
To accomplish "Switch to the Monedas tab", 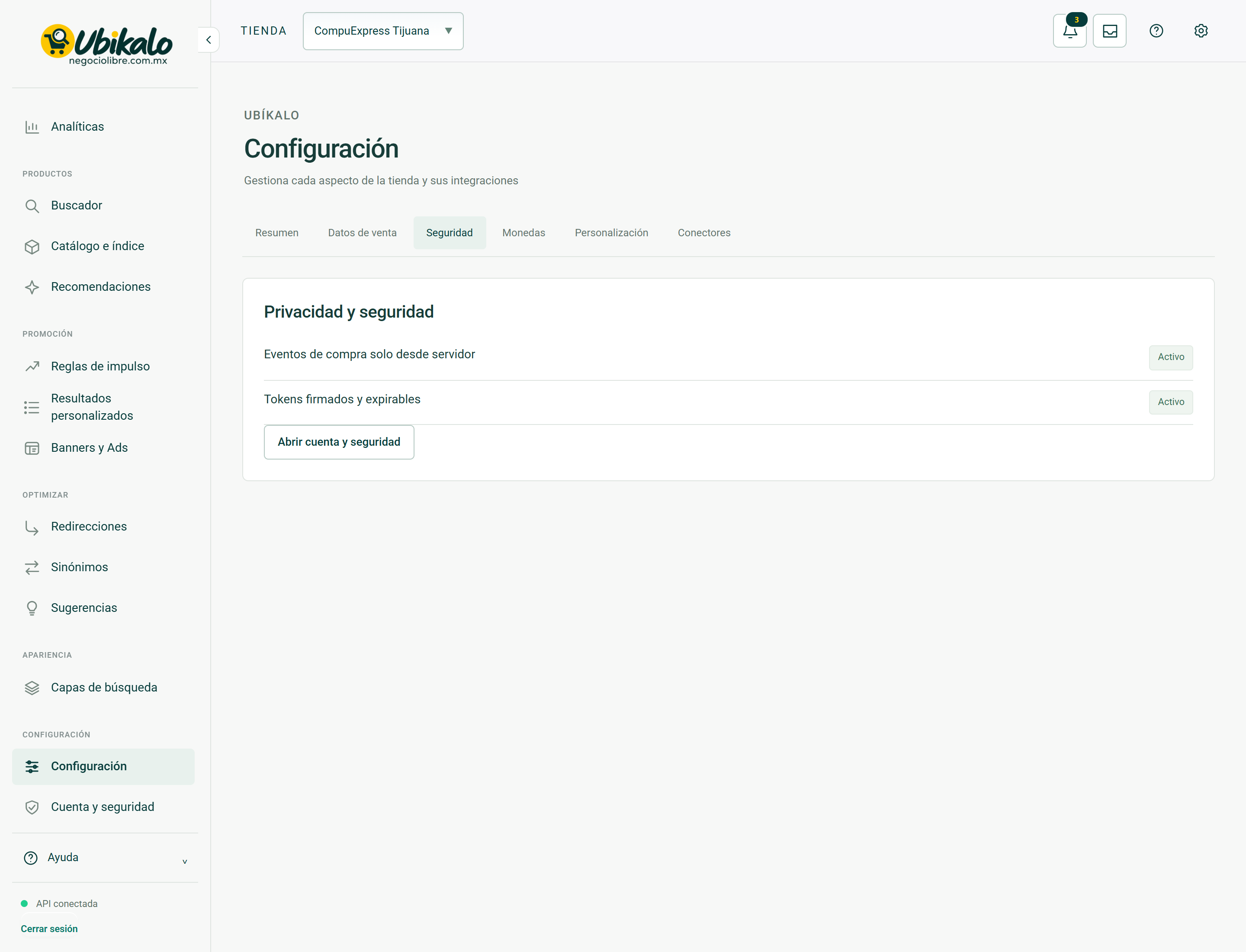I will tap(523, 233).
